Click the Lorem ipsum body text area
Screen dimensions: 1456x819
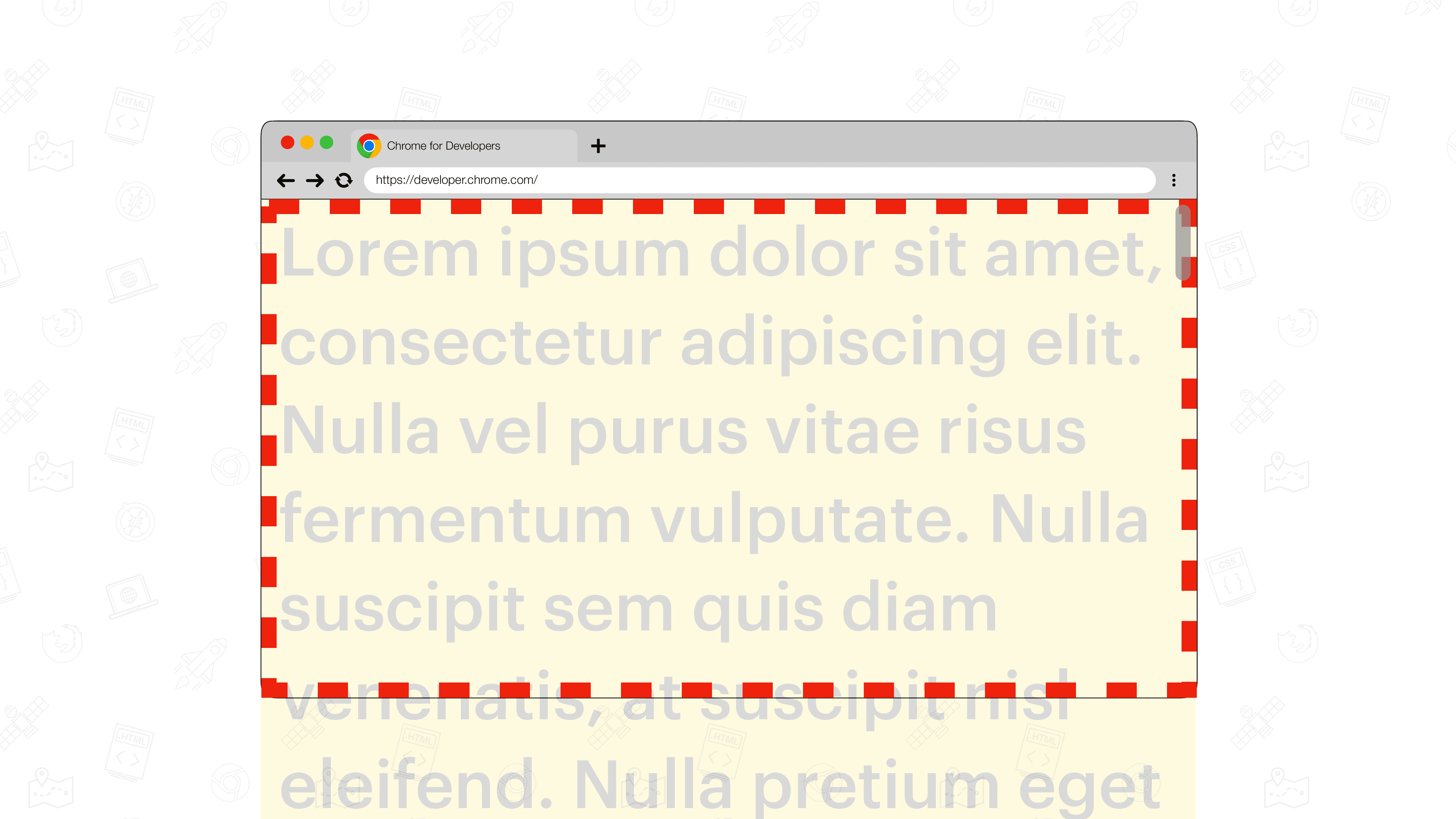pos(728,450)
